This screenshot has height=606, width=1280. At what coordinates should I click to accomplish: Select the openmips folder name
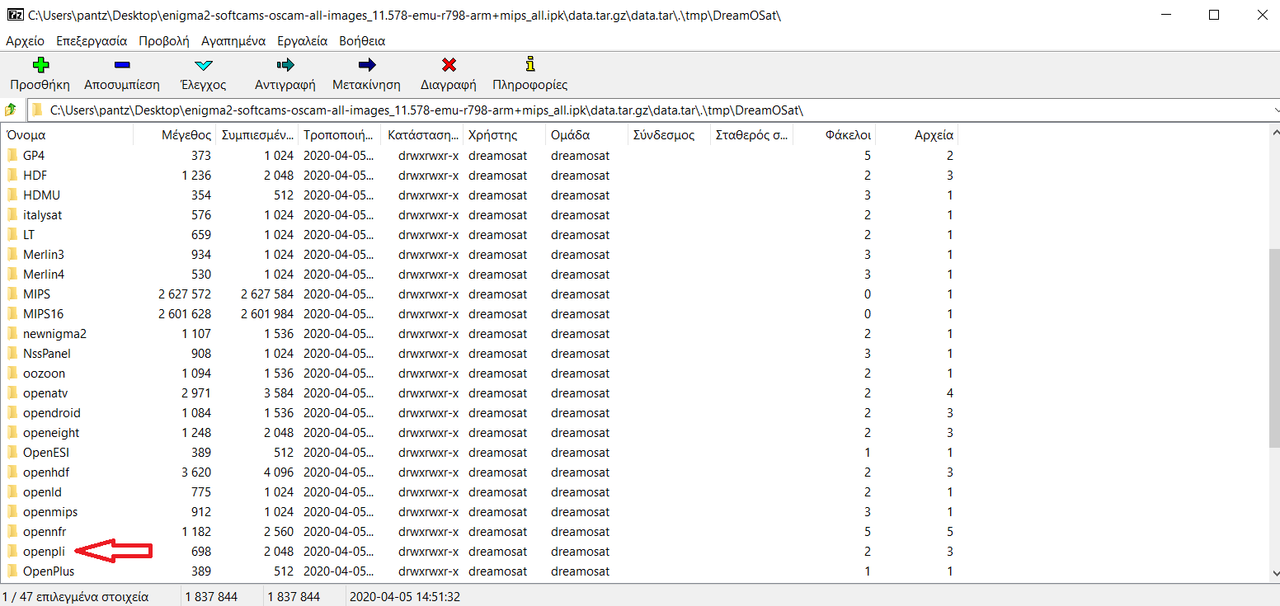pyautogui.click(x=50, y=512)
